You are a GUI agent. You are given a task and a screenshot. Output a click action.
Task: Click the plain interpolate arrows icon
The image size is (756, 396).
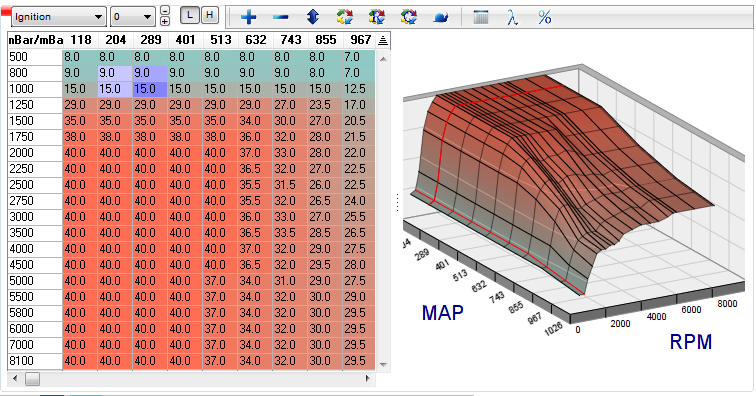coord(345,17)
